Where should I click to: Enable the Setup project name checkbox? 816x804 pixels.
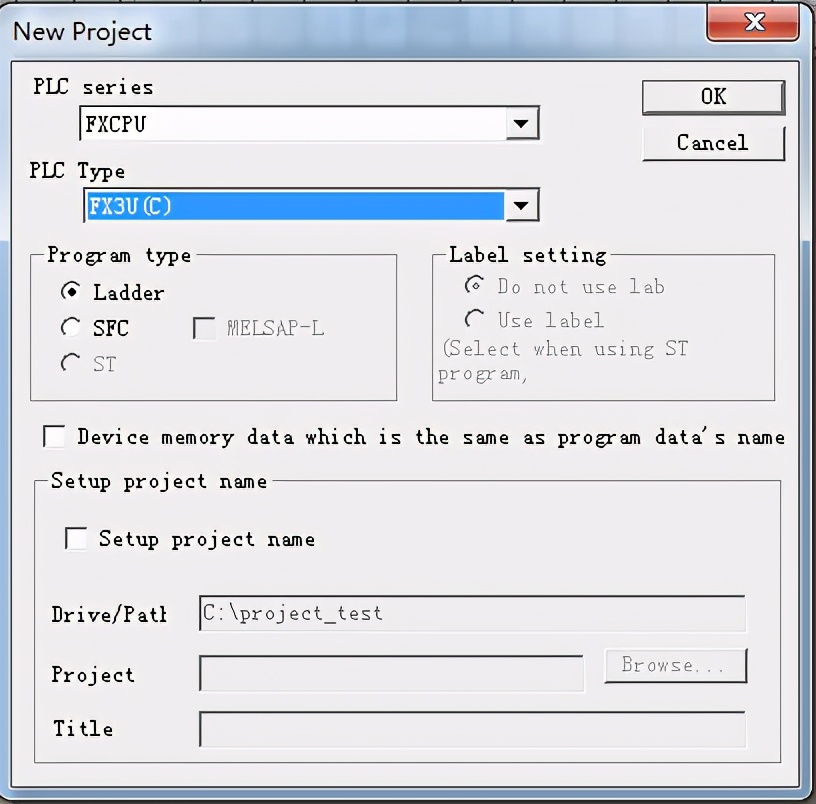(76, 538)
